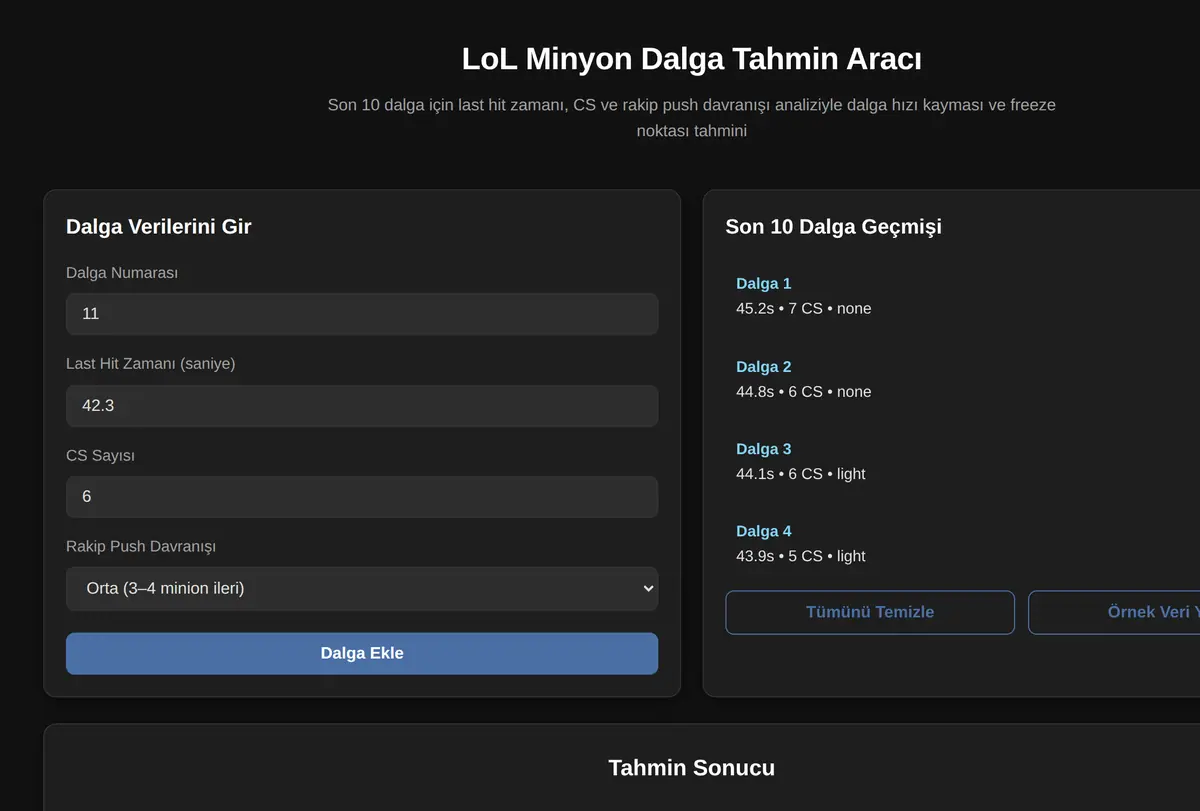The image size is (1200, 811).
Task: Focus the Last Hit Zamanı input field
Action: pos(362,406)
